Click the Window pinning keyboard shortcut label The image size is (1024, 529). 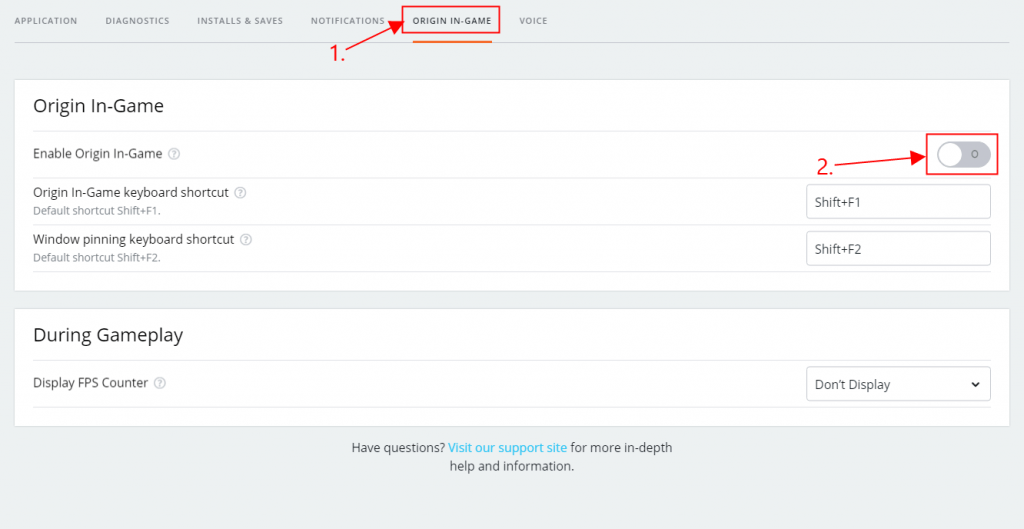(x=134, y=240)
